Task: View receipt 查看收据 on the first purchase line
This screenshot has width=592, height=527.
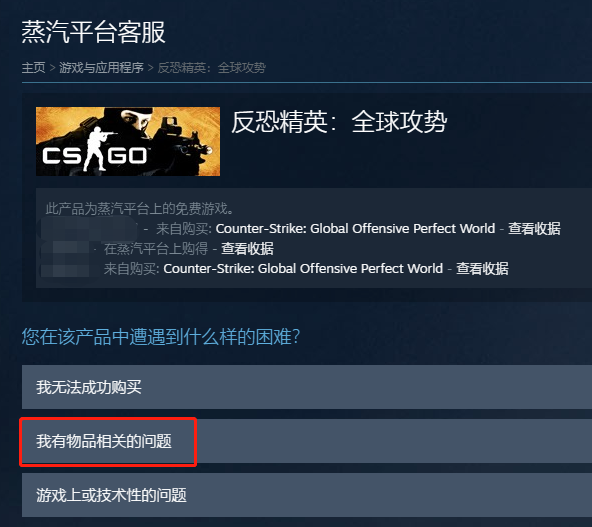Action: pyautogui.click(x=534, y=229)
